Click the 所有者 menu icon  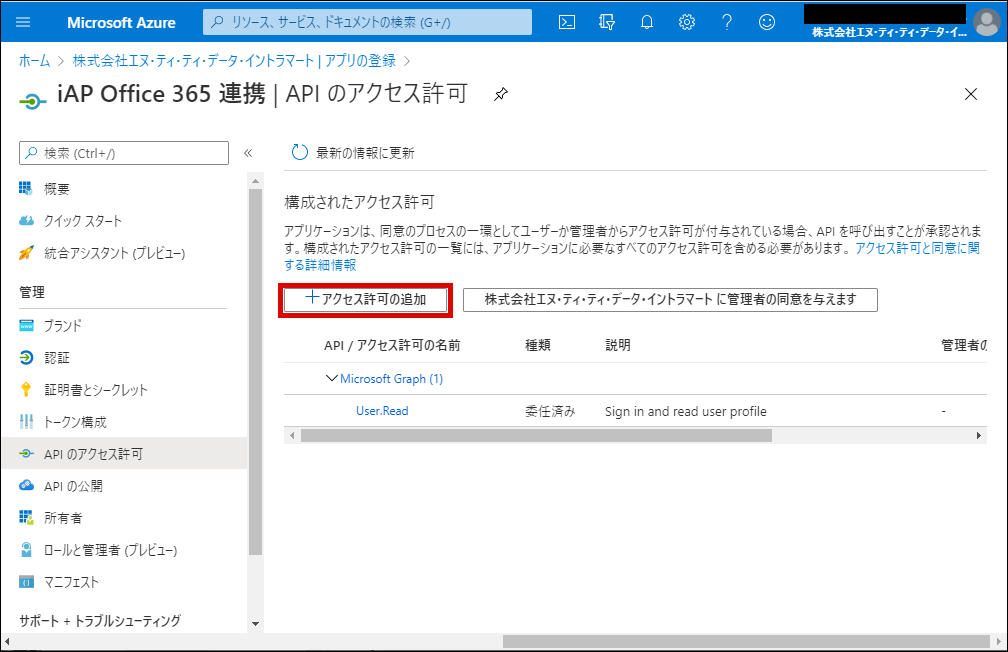tap(26, 518)
